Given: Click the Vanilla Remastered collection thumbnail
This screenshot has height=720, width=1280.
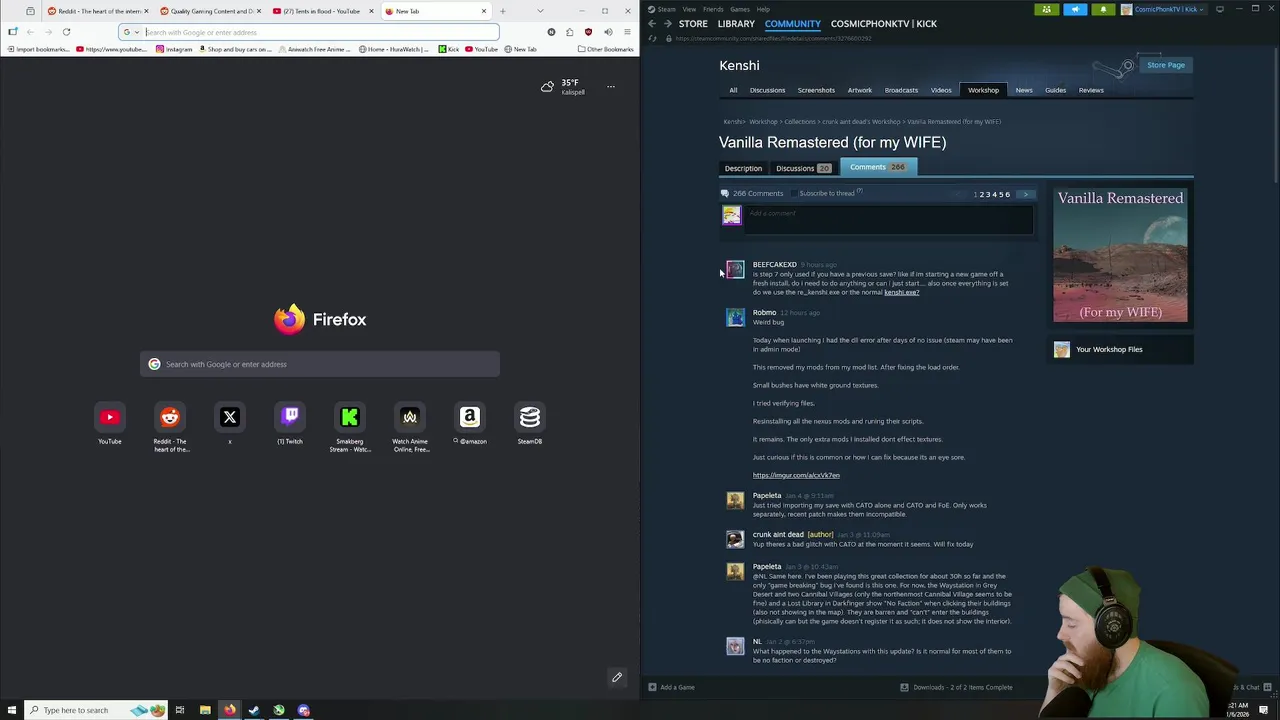Looking at the screenshot, I should click(1120, 255).
